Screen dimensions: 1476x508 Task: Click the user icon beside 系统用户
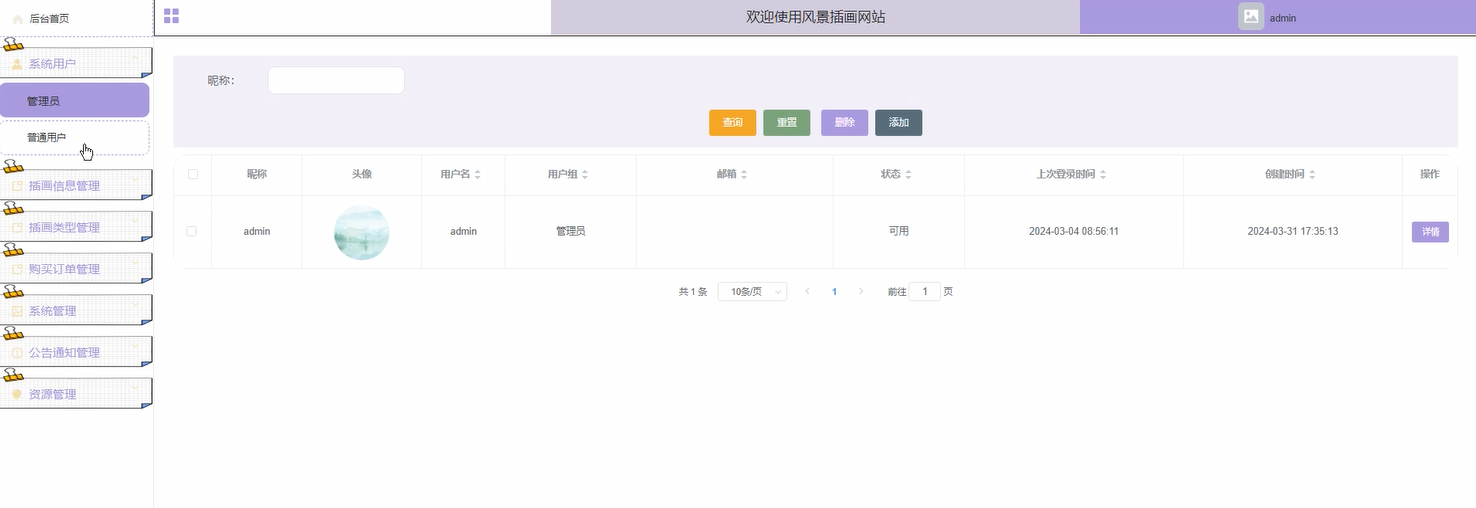17,64
